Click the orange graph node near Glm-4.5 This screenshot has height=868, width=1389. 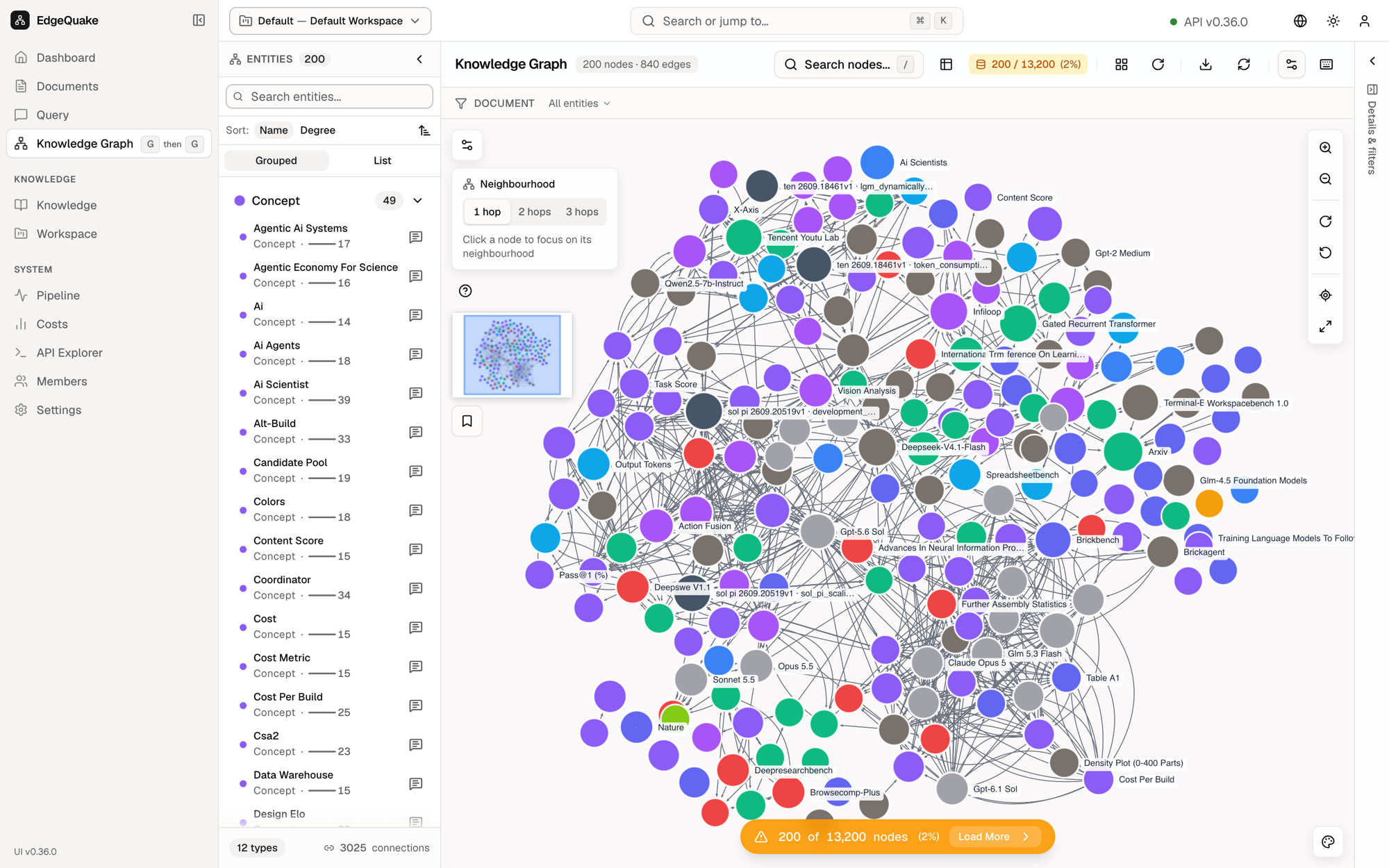[1208, 503]
